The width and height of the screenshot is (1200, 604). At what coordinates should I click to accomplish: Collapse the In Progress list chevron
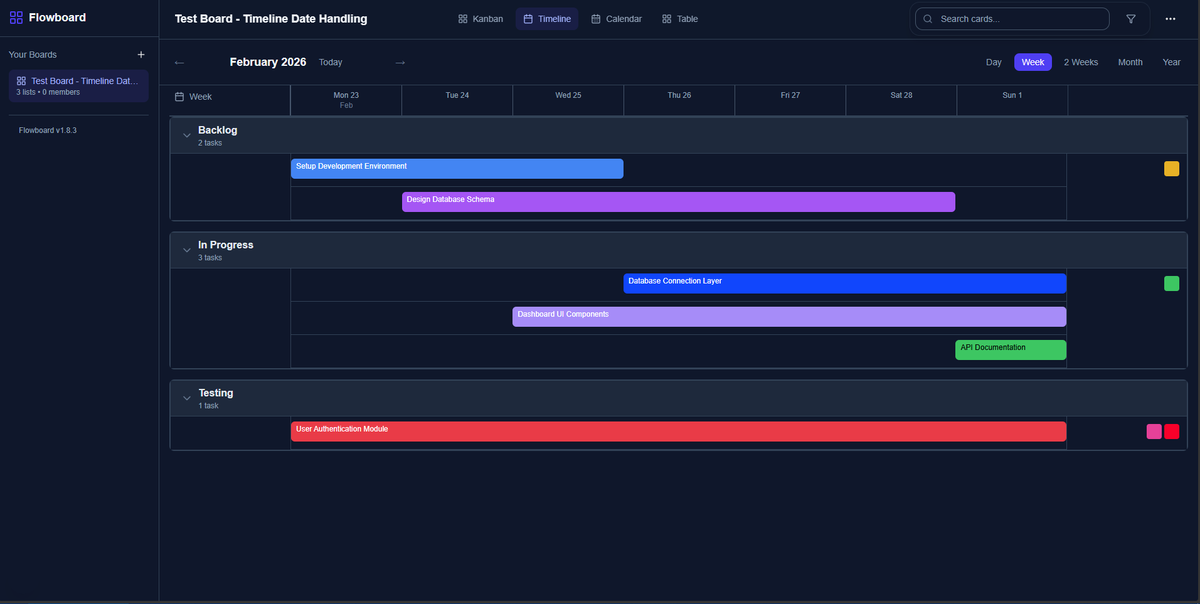pos(186,250)
